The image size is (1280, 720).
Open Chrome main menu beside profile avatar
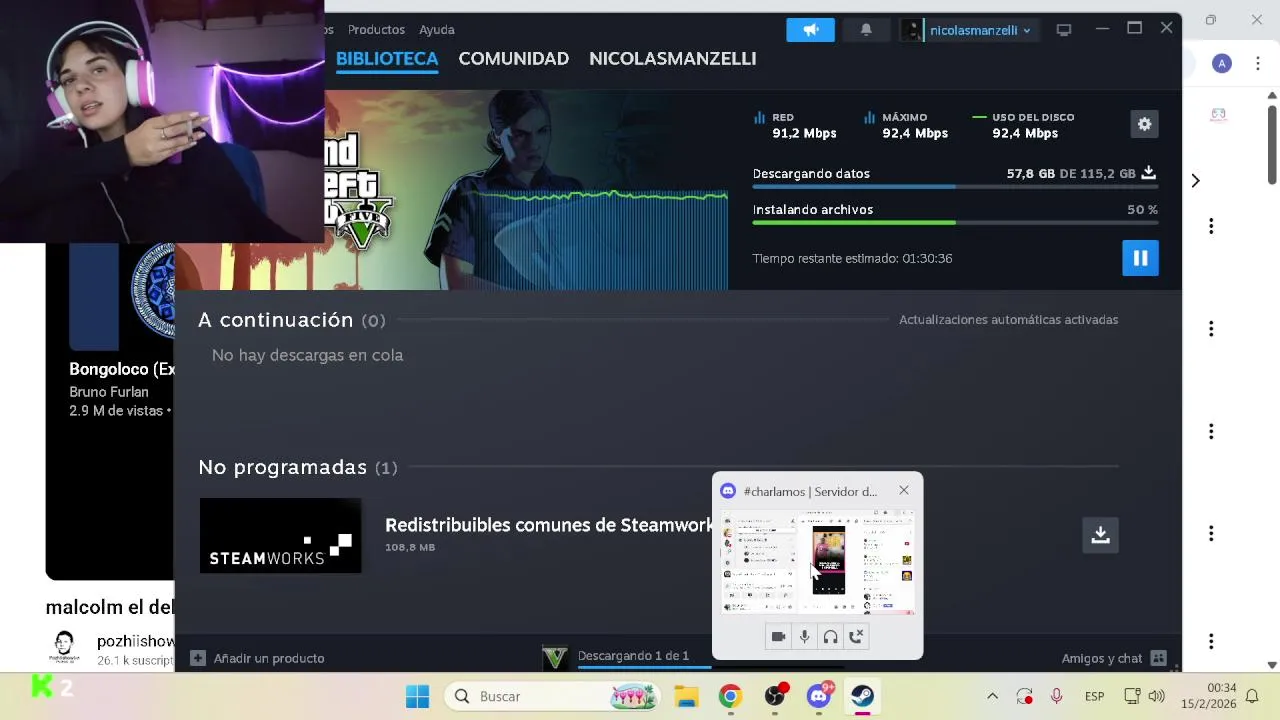coord(1258,64)
